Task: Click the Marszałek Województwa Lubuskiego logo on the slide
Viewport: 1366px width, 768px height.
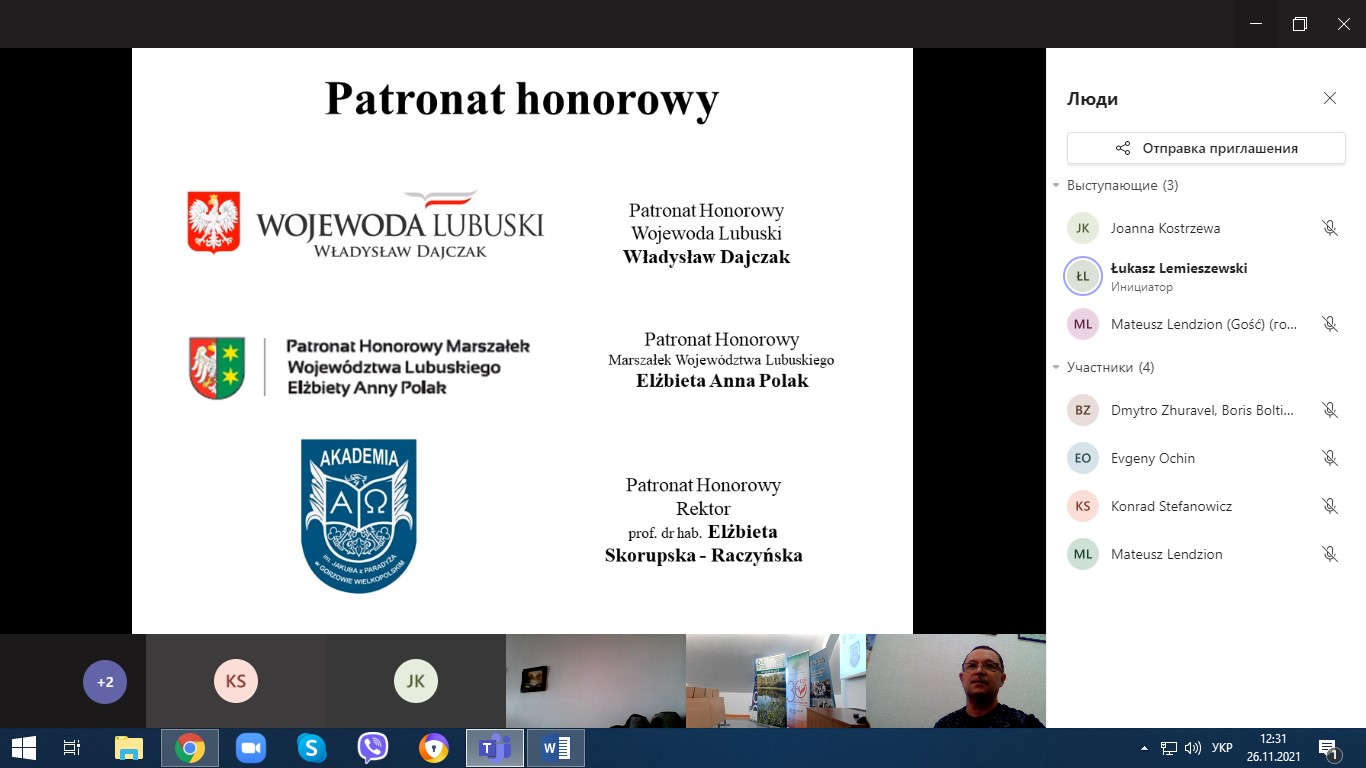Action: click(x=360, y=367)
